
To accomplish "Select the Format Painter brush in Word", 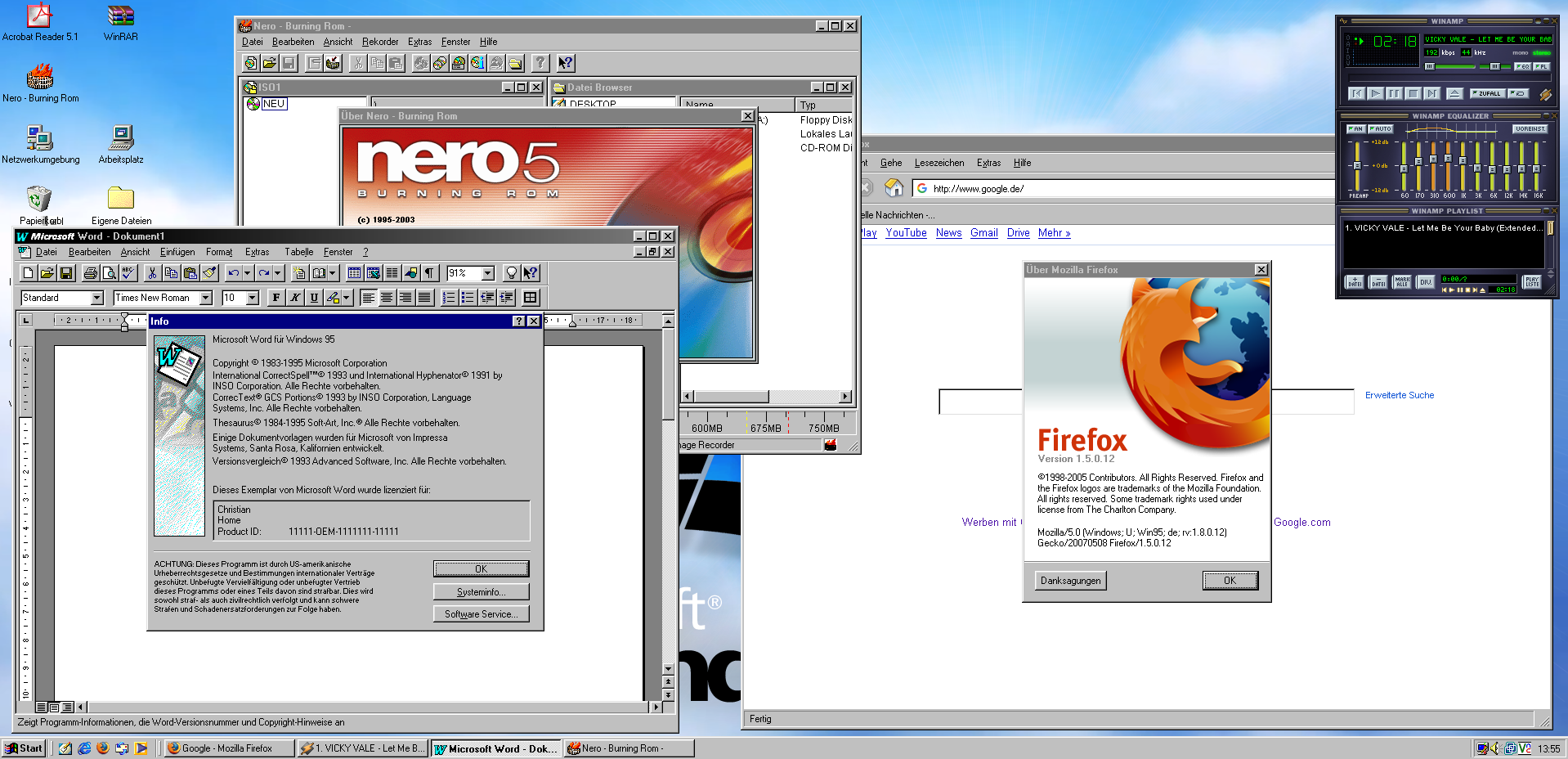I will 209,273.
